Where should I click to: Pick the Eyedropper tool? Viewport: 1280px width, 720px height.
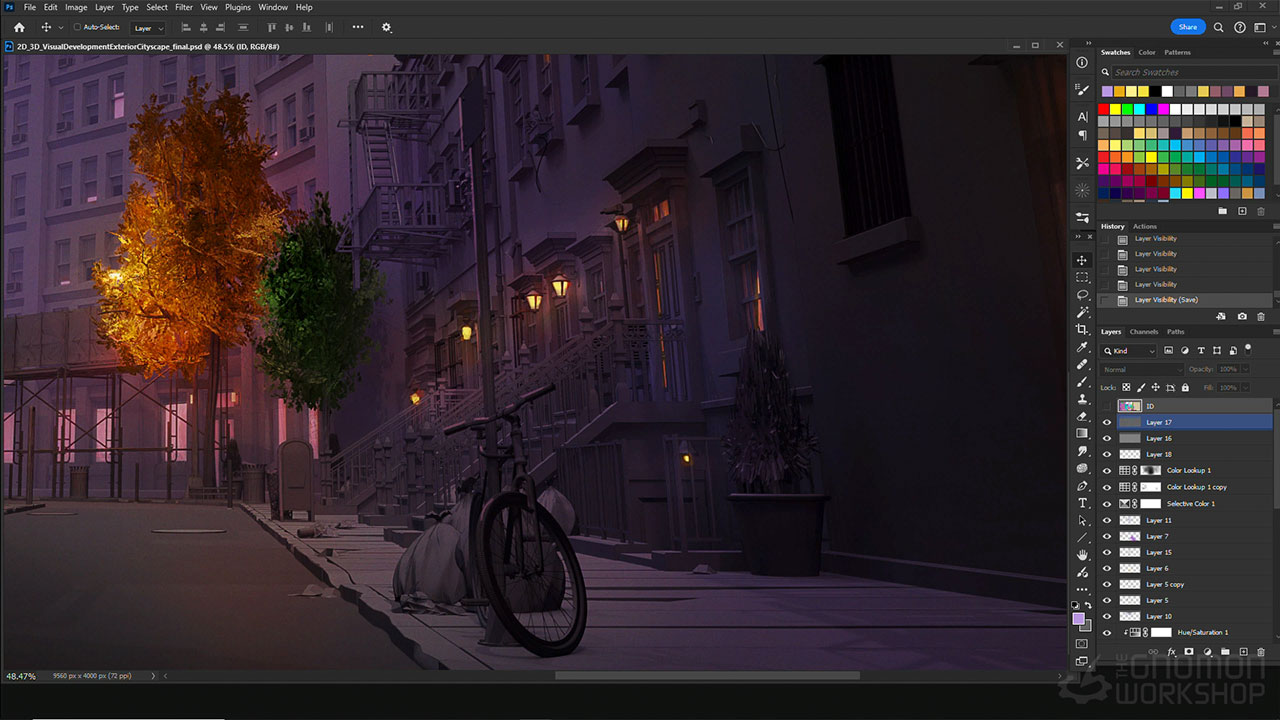tap(1082, 348)
